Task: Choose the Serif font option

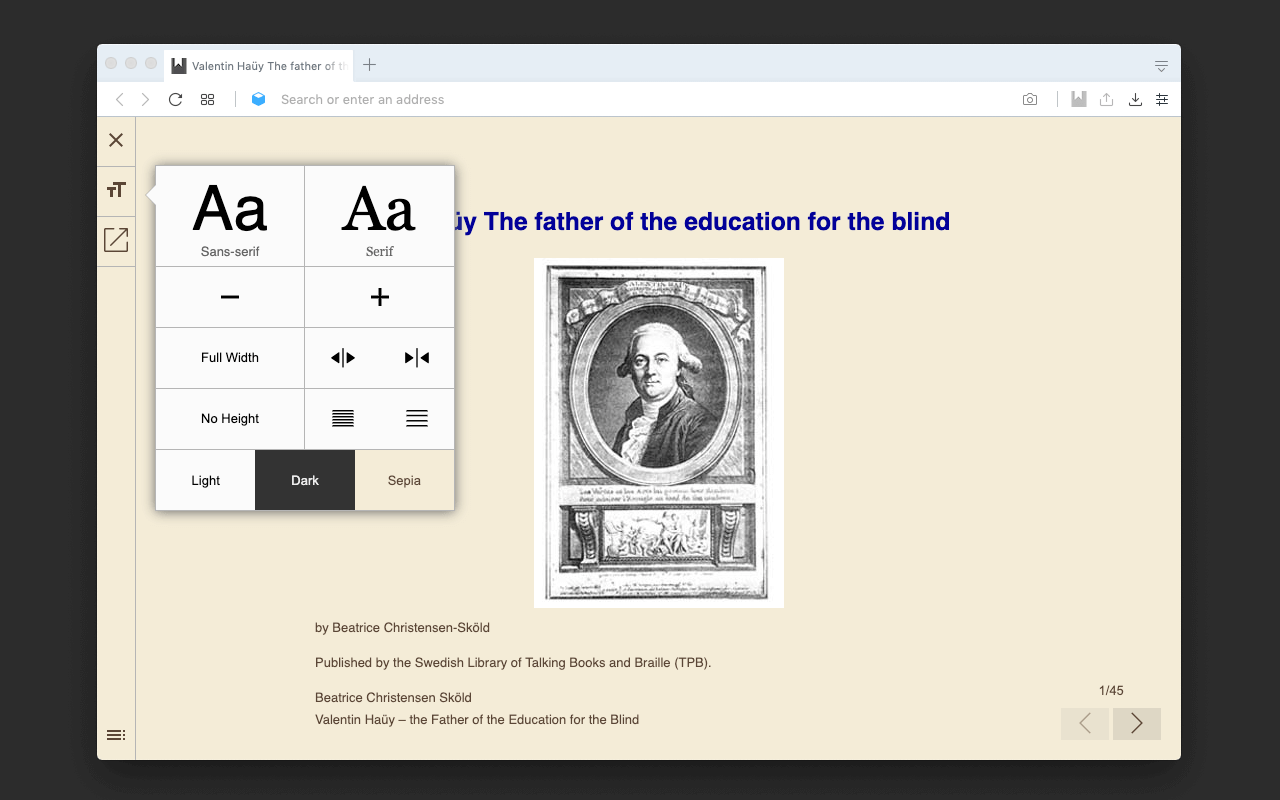Action: [x=379, y=216]
